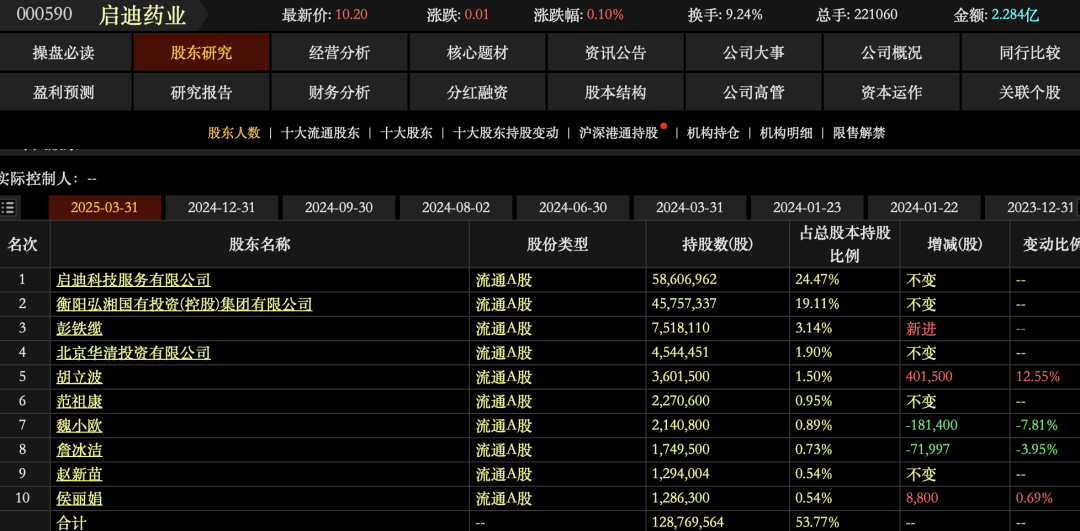
Task: Click the 新进 change entry
Action: pyautogui.click(x=922, y=329)
